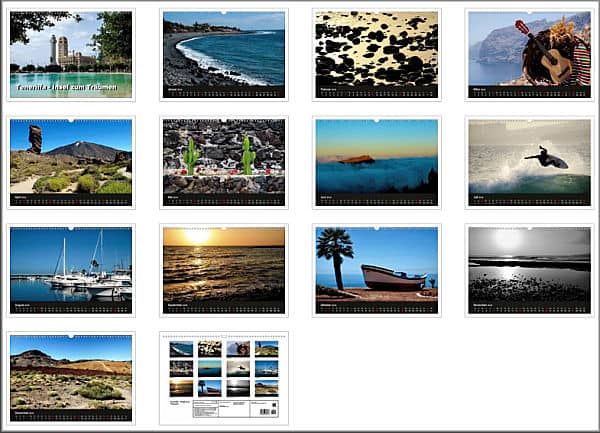
Task: Open the island above clouds sunset page
Action: click(x=377, y=163)
